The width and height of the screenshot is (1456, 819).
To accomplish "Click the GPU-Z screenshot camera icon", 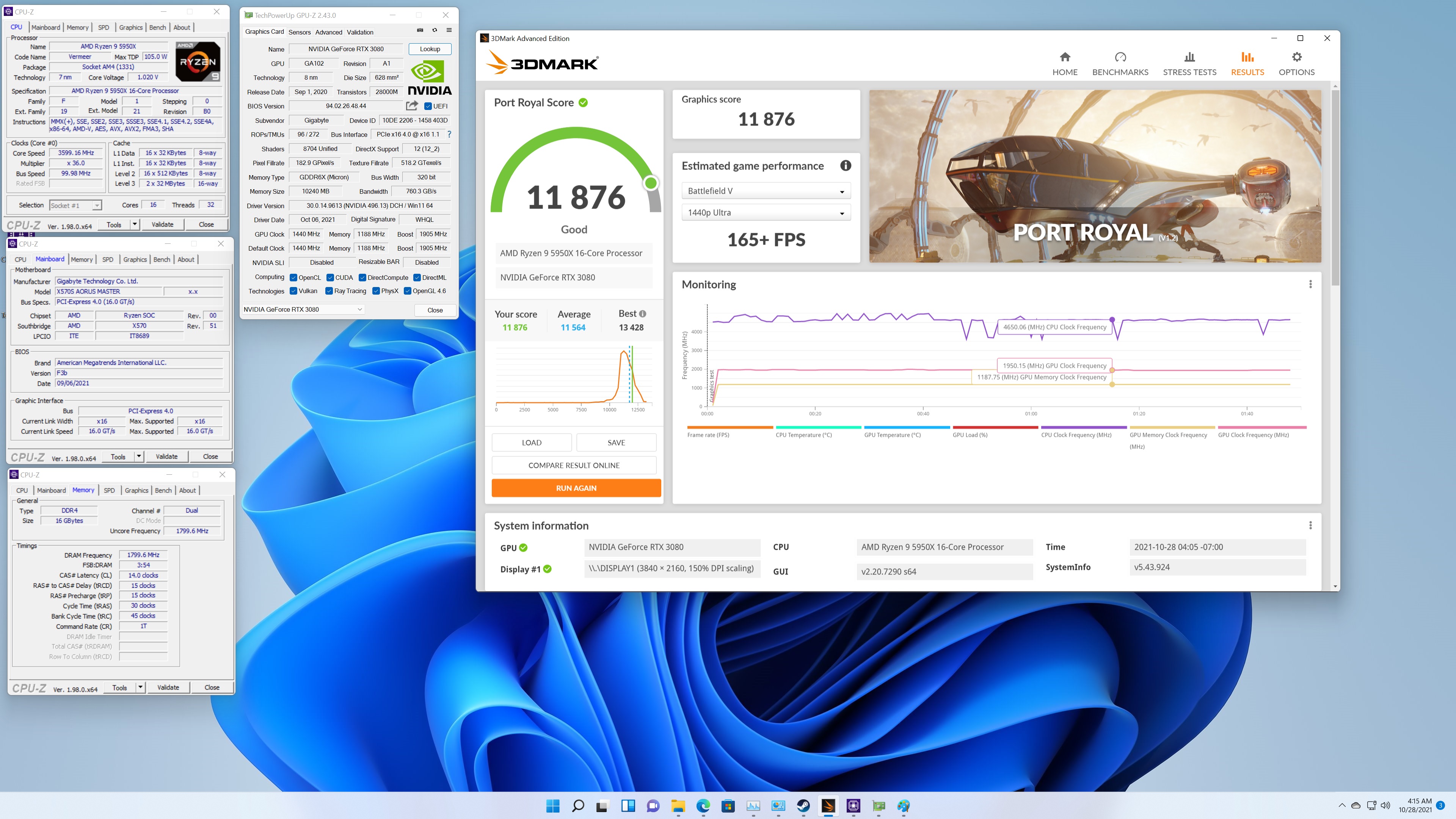I will tap(420, 30).
